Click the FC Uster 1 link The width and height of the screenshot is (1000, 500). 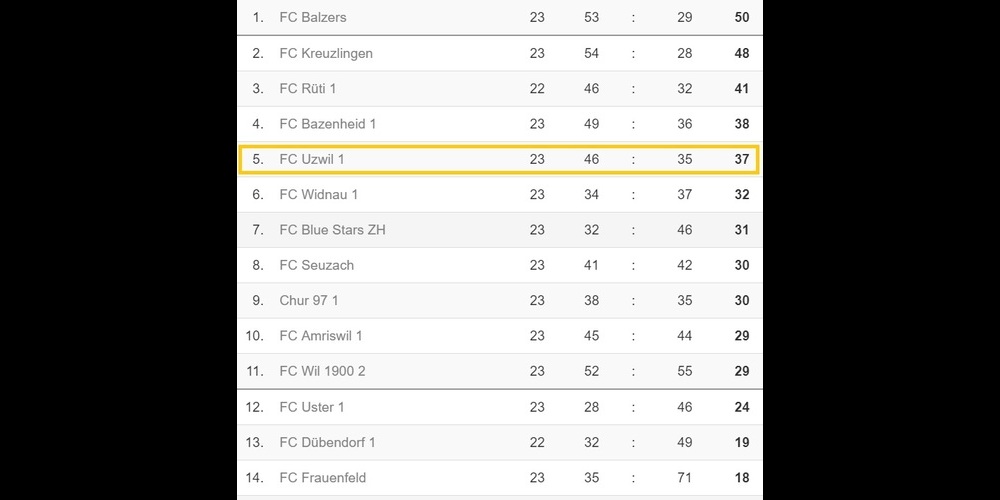pos(312,407)
